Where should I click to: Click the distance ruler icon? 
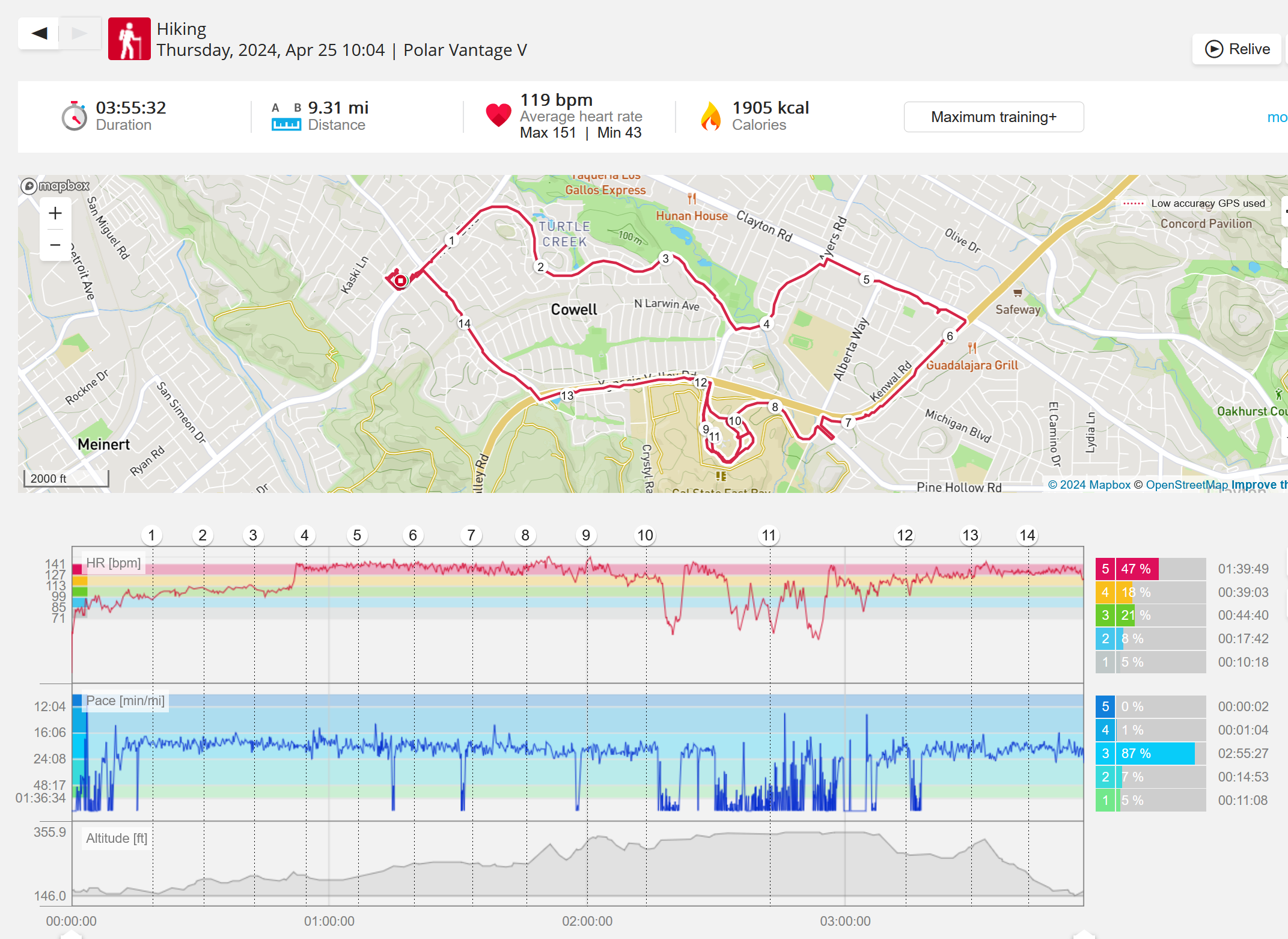click(x=286, y=124)
